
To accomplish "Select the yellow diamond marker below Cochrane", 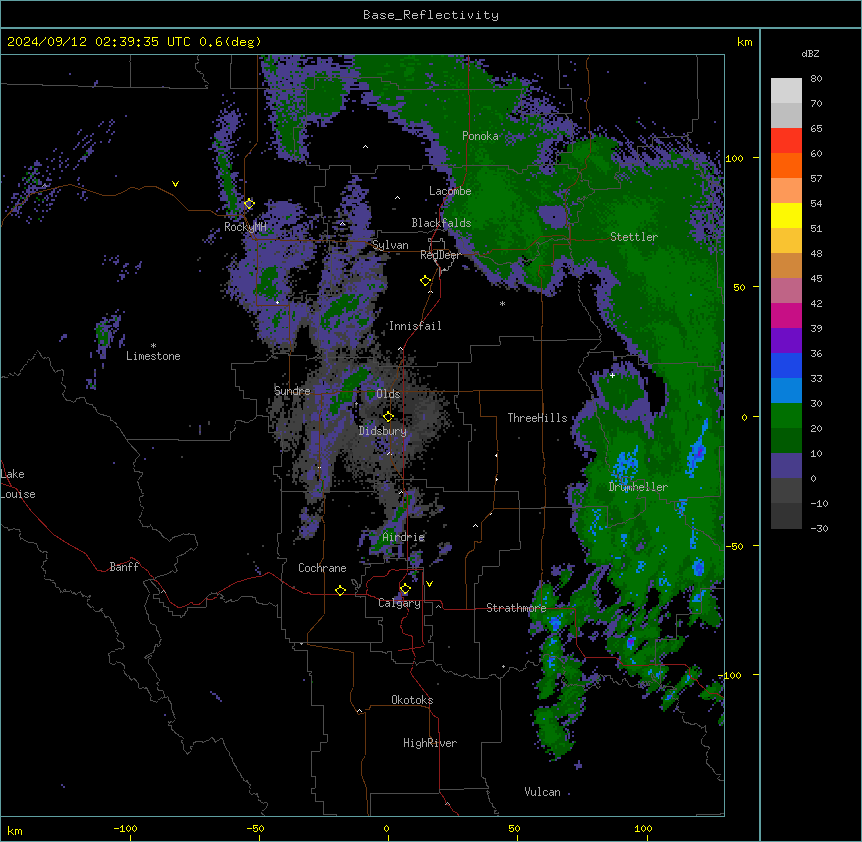I will (x=340, y=590).
